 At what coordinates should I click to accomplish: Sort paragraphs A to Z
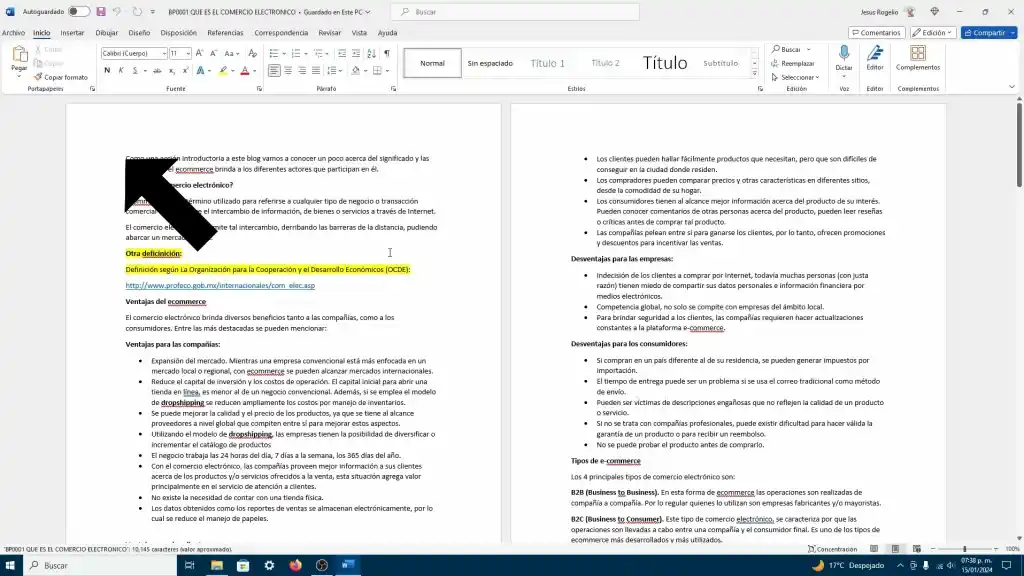pos(372,54)
